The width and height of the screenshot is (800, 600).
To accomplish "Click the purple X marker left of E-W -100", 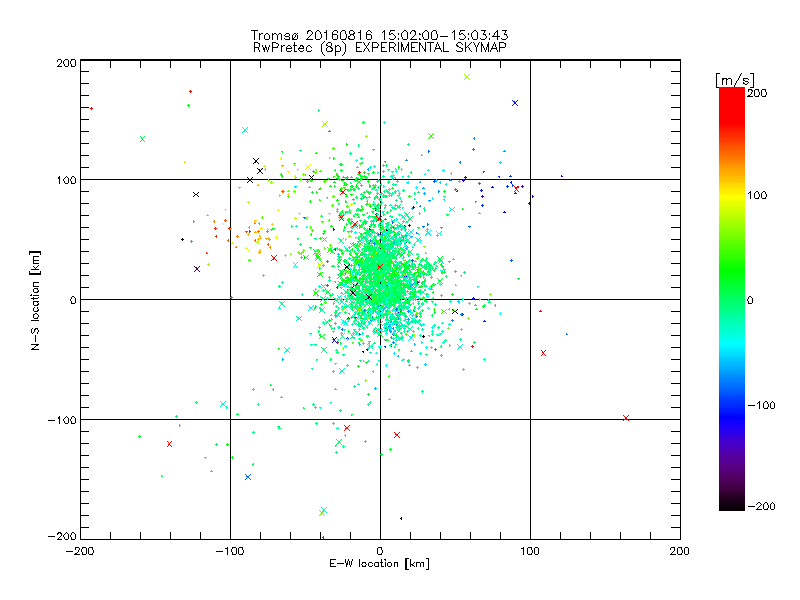I will pyautogui.click(x=197, y=269).
